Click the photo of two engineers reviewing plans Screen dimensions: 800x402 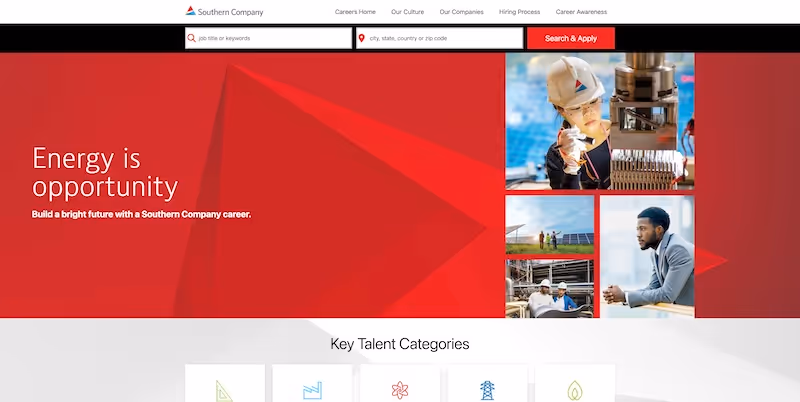550,289
